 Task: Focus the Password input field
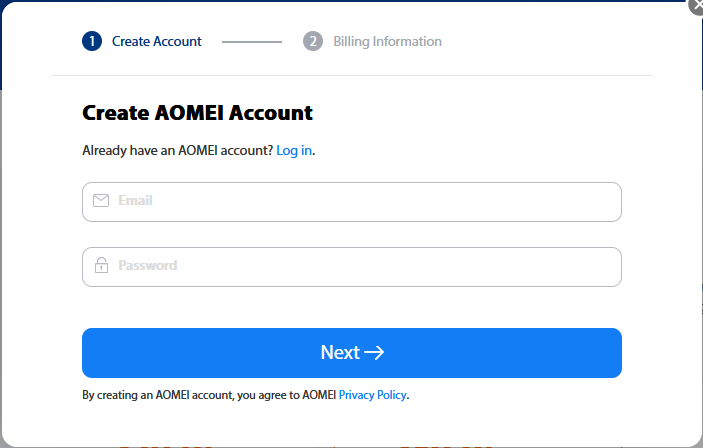click(x=360, y=266)
